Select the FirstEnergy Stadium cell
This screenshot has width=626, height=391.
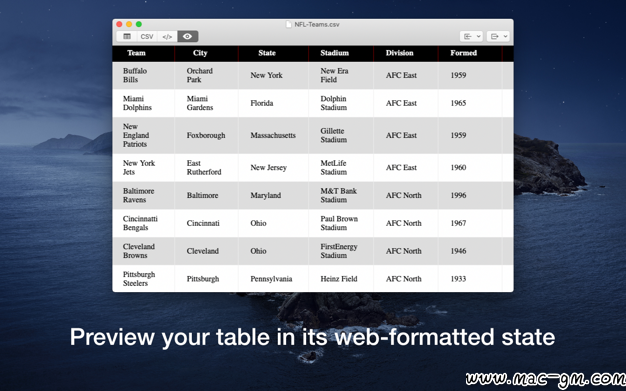[341, 251]
